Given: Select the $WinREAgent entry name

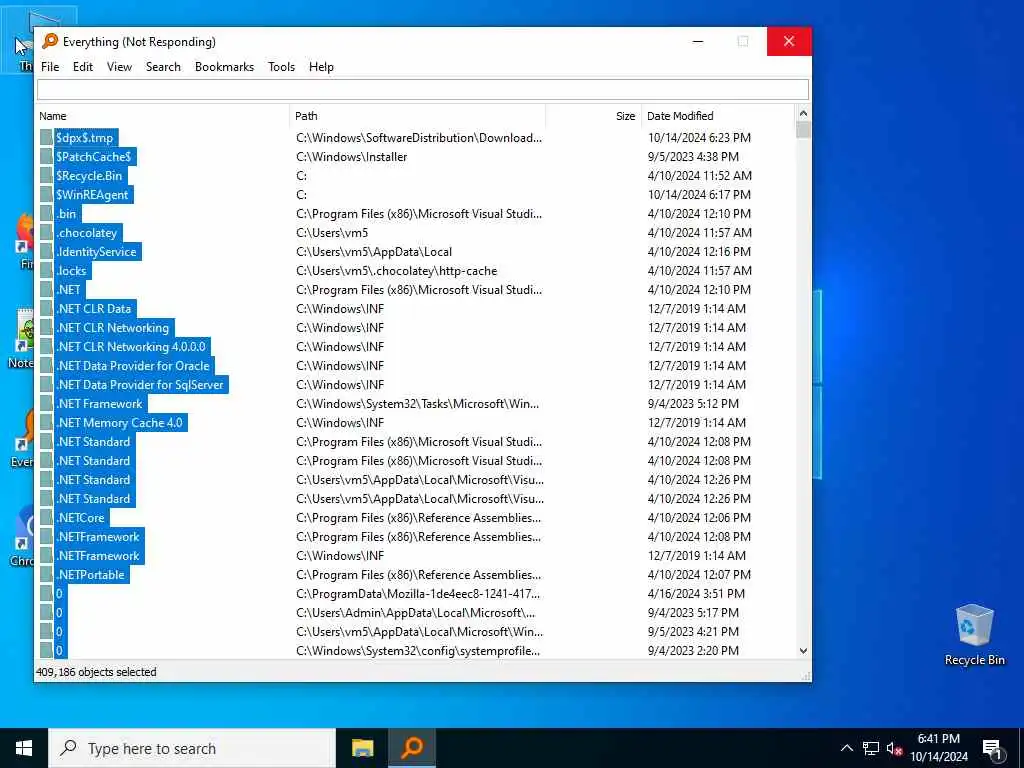Looking at the screenshot, I should click(x=92, y=195).
